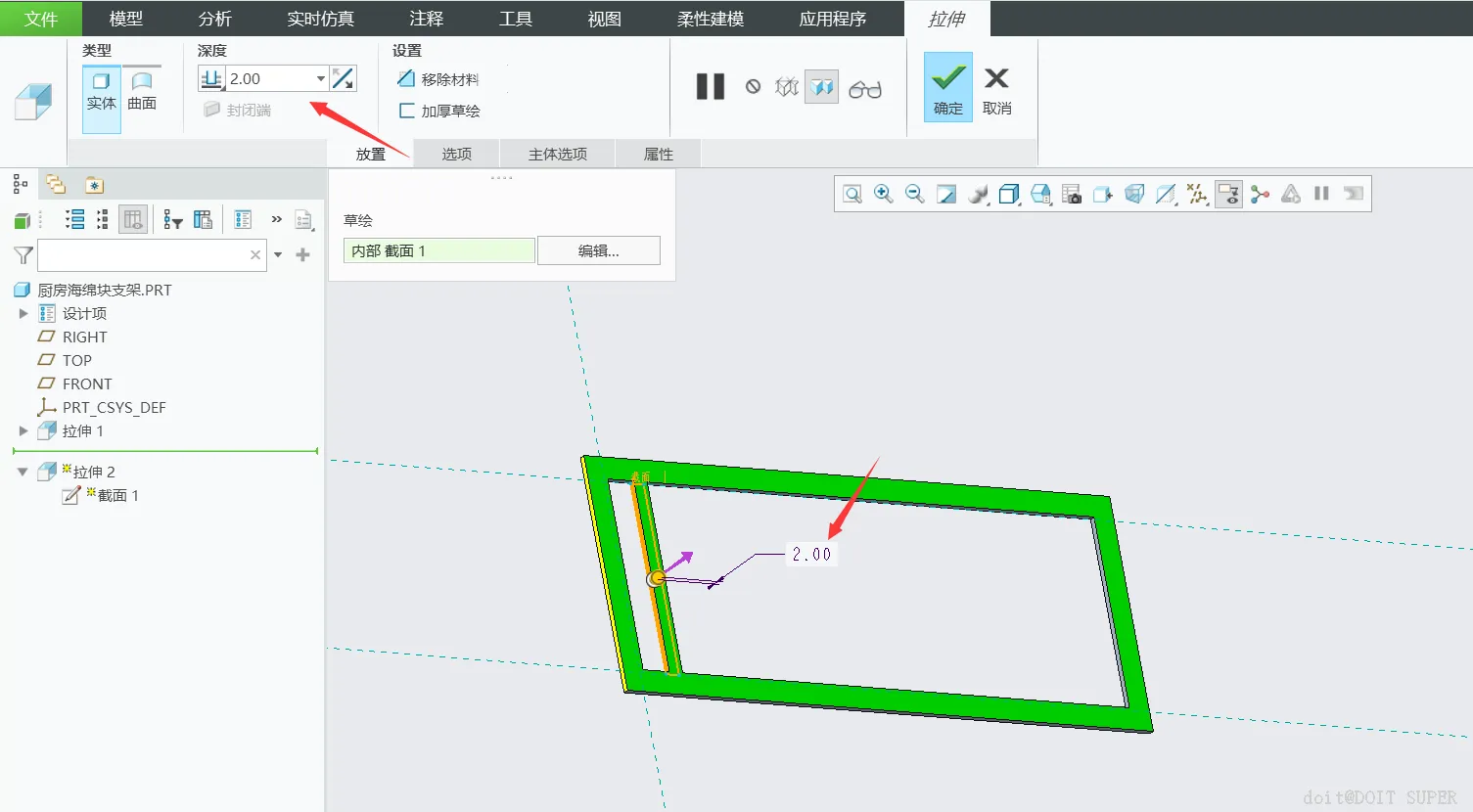Add a filter with the plus icon

tap(303, 254)
